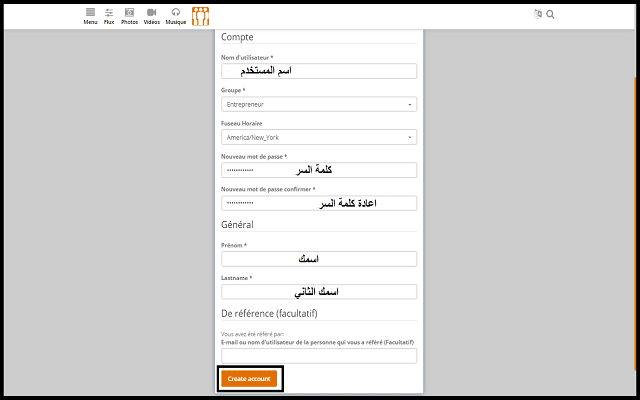Click the orange site logo

(x=200, y=16)
